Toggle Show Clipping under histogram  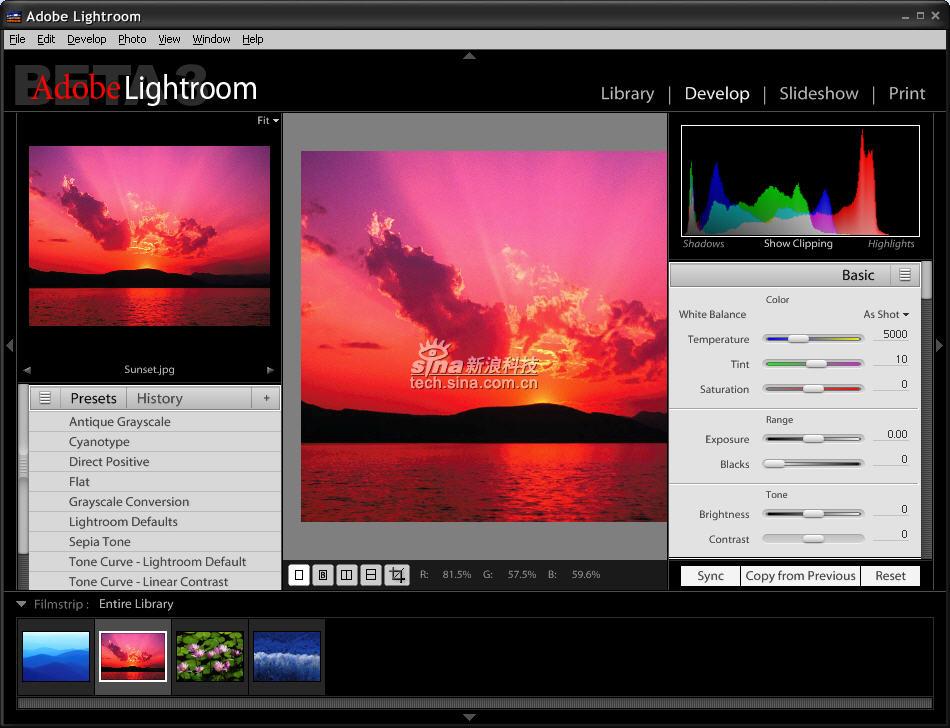(798, 243)
